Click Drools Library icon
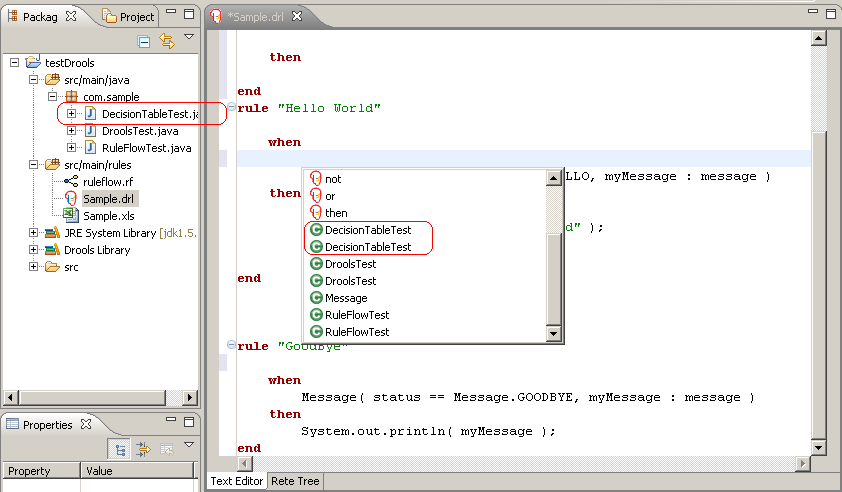Viewport: 842px width, 492px height. point(52,250)
